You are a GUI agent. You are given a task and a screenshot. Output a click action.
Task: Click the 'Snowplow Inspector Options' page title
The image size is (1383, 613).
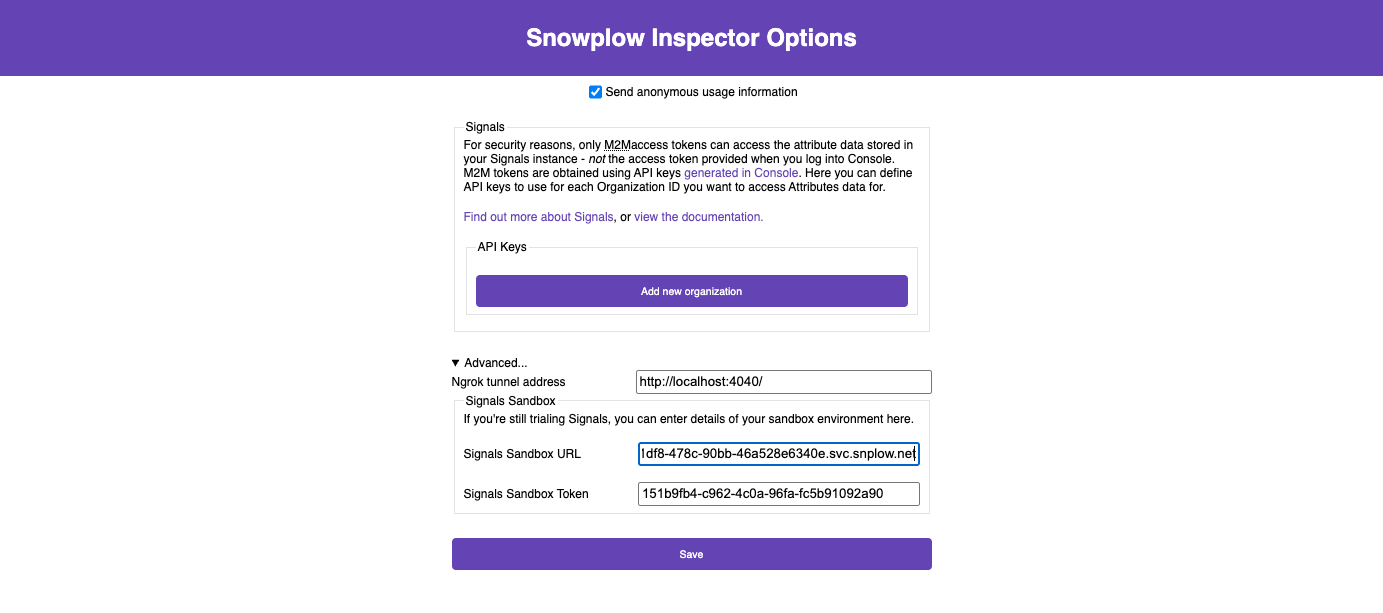click(x=691, y=37)
